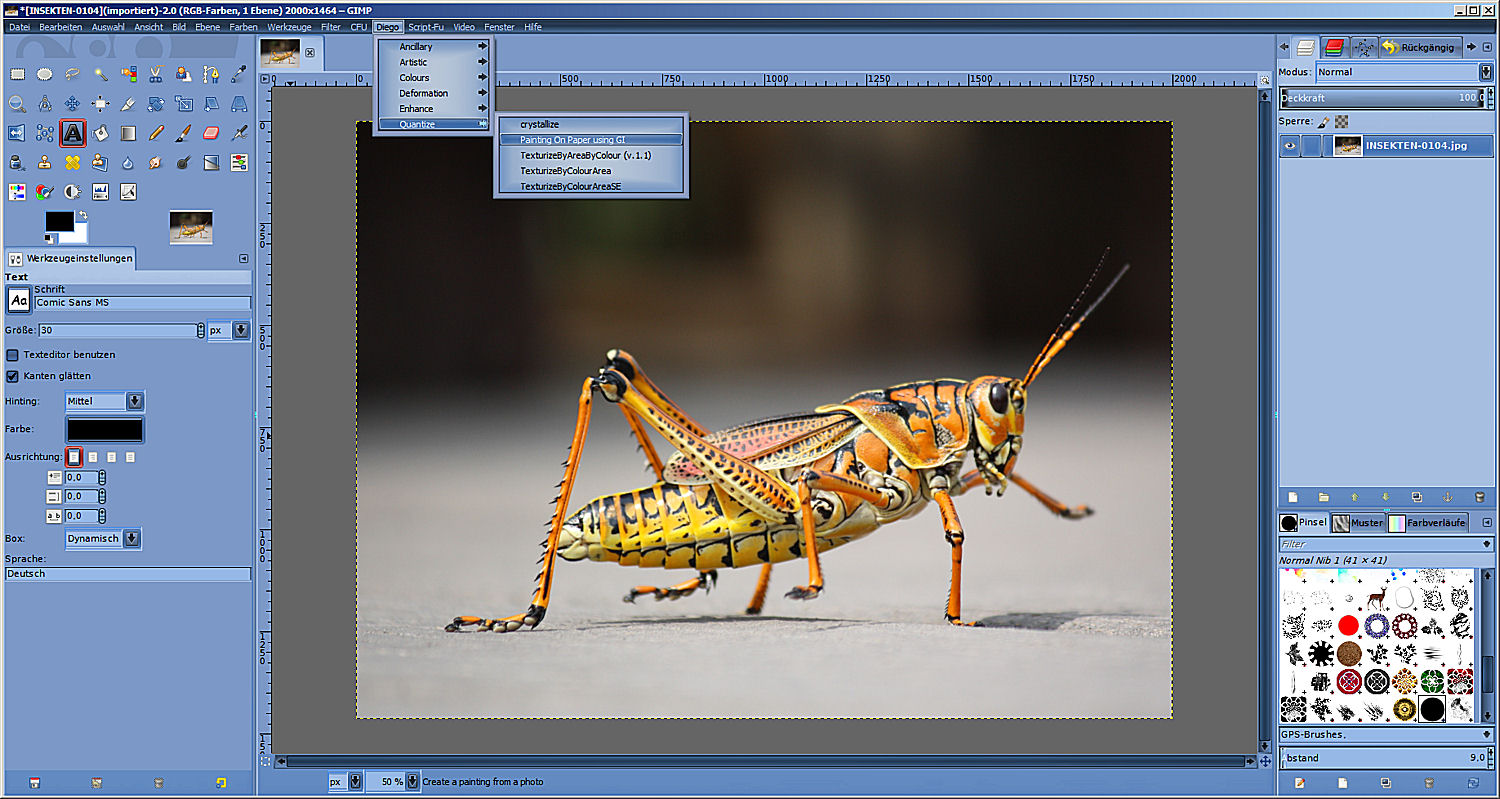Toggle the lock alpha channel checkerboard icon

coord(1341,121)
